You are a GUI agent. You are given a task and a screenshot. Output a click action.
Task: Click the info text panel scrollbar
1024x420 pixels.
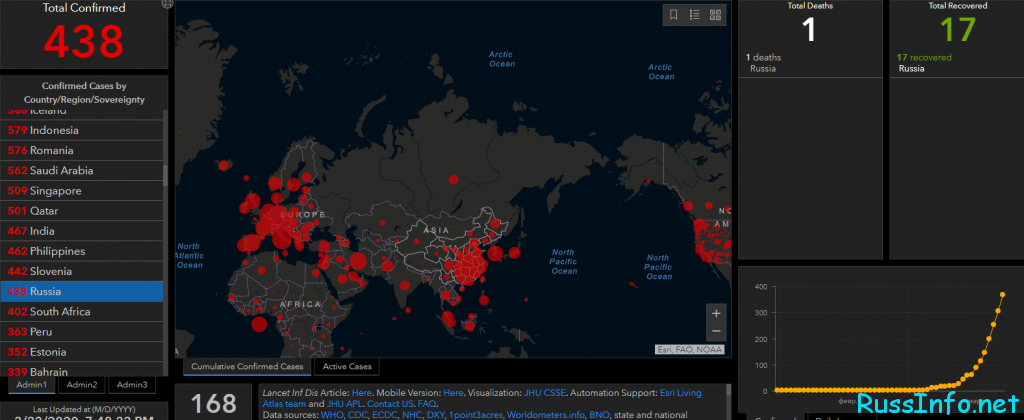729,392
